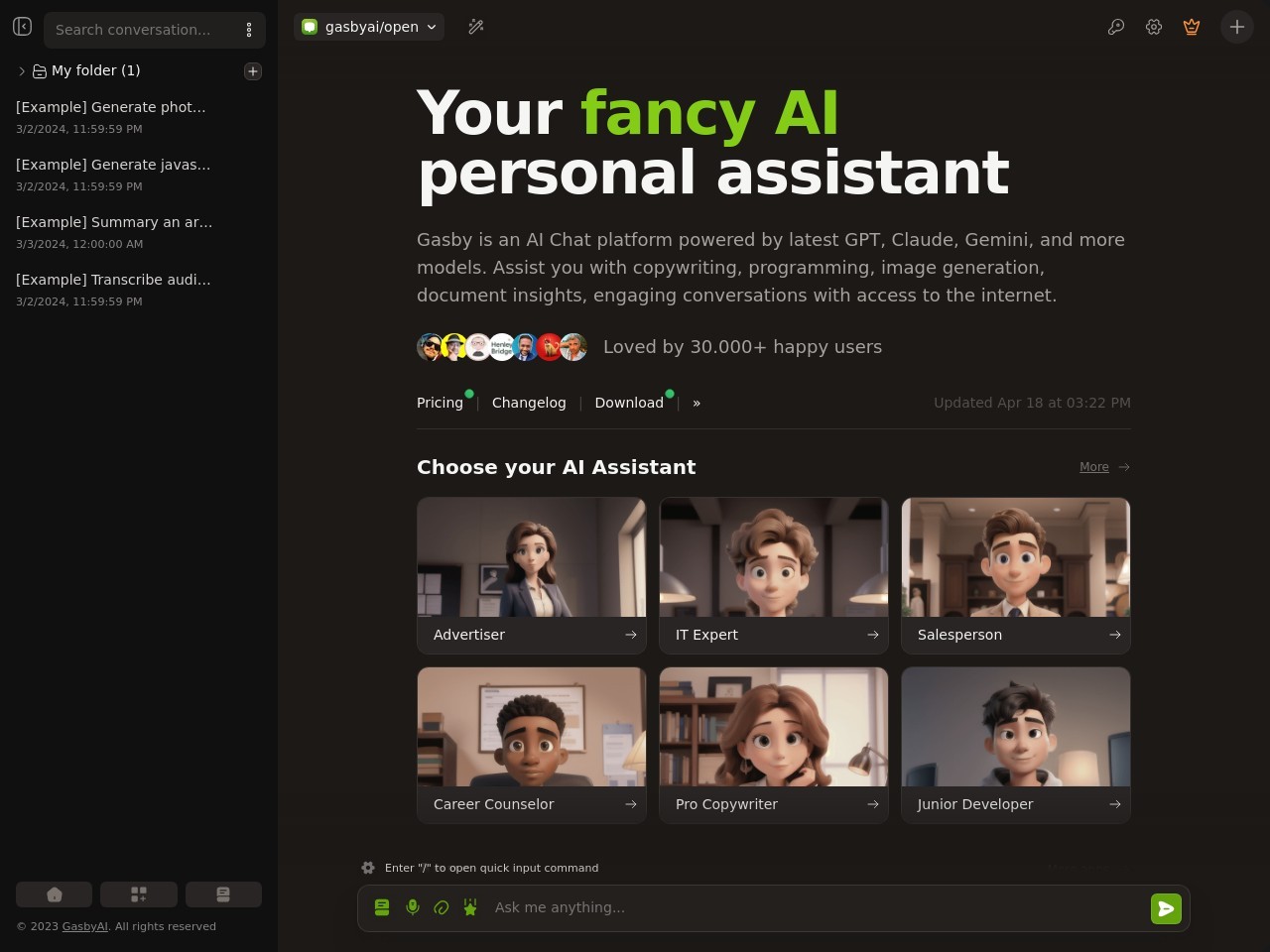Start new chat with plus button

(x=1237, y=27)
